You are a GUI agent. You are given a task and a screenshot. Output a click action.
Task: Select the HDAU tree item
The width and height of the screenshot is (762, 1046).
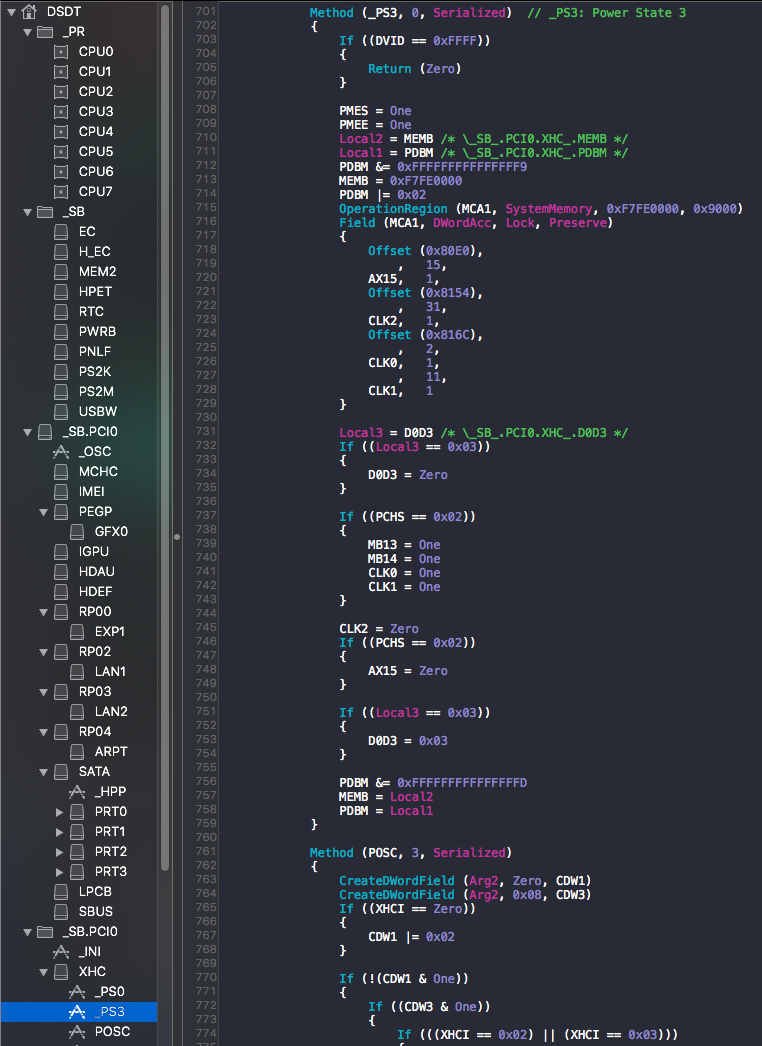click(x=96, y=572)
